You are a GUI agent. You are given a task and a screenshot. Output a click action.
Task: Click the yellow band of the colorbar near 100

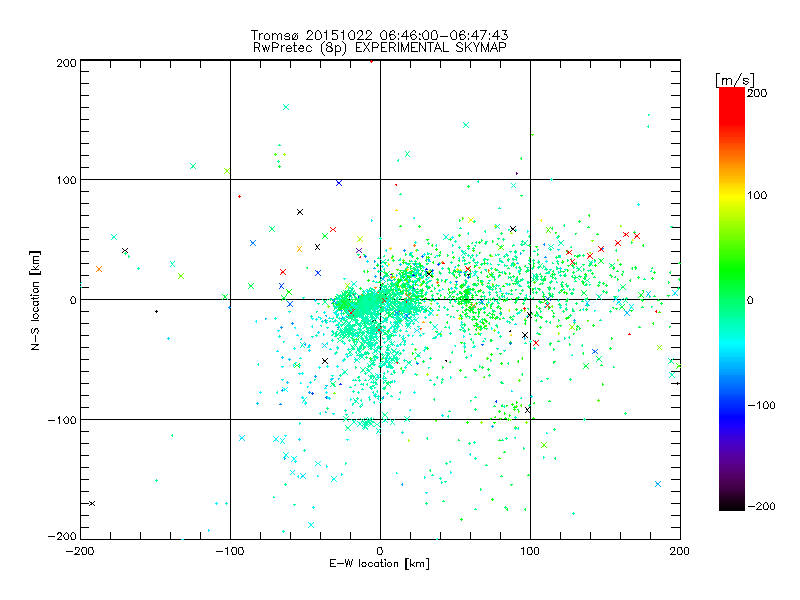pos(732,195)
